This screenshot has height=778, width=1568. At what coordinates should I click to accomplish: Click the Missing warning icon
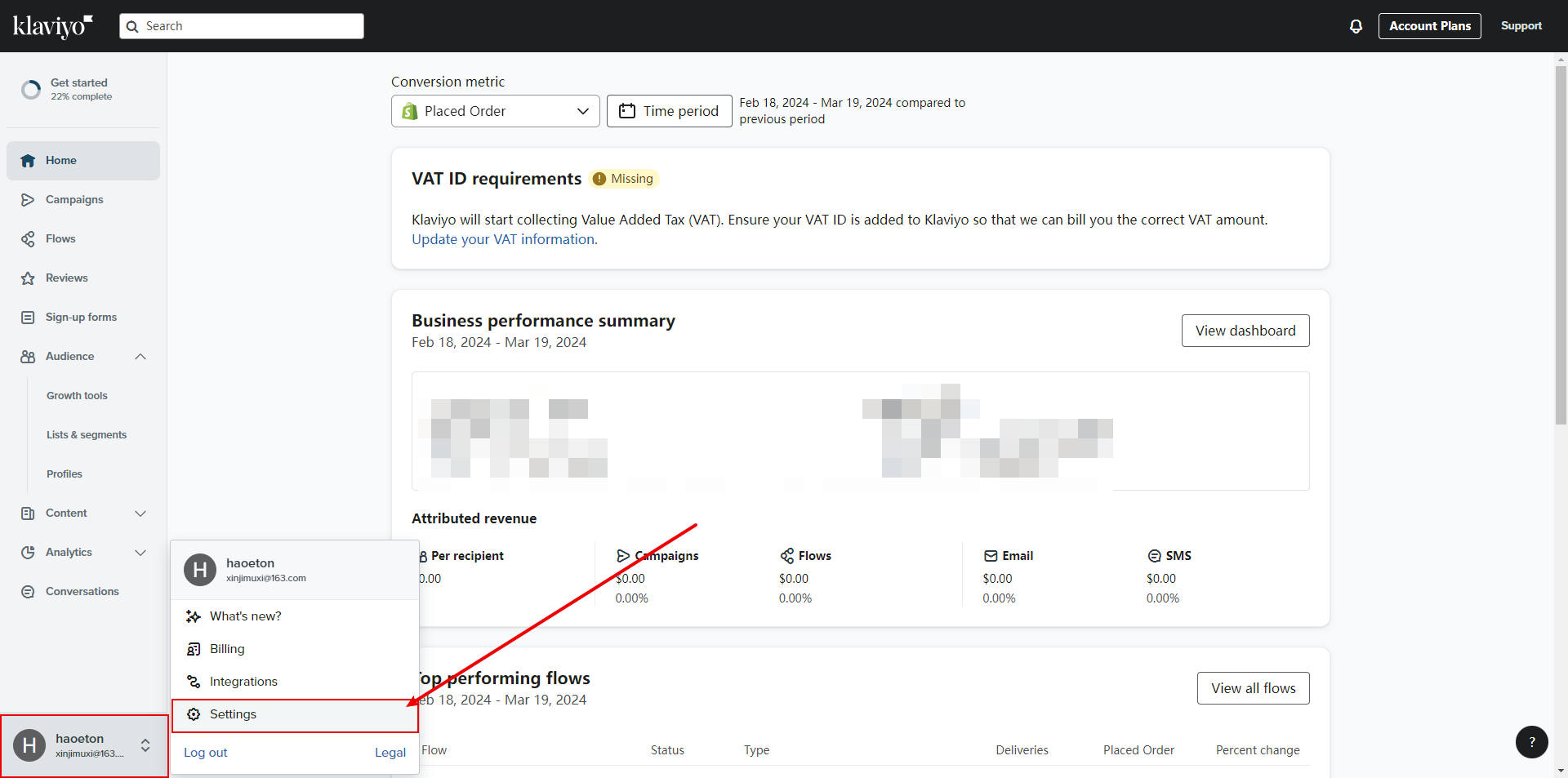(x=599, y=179)
